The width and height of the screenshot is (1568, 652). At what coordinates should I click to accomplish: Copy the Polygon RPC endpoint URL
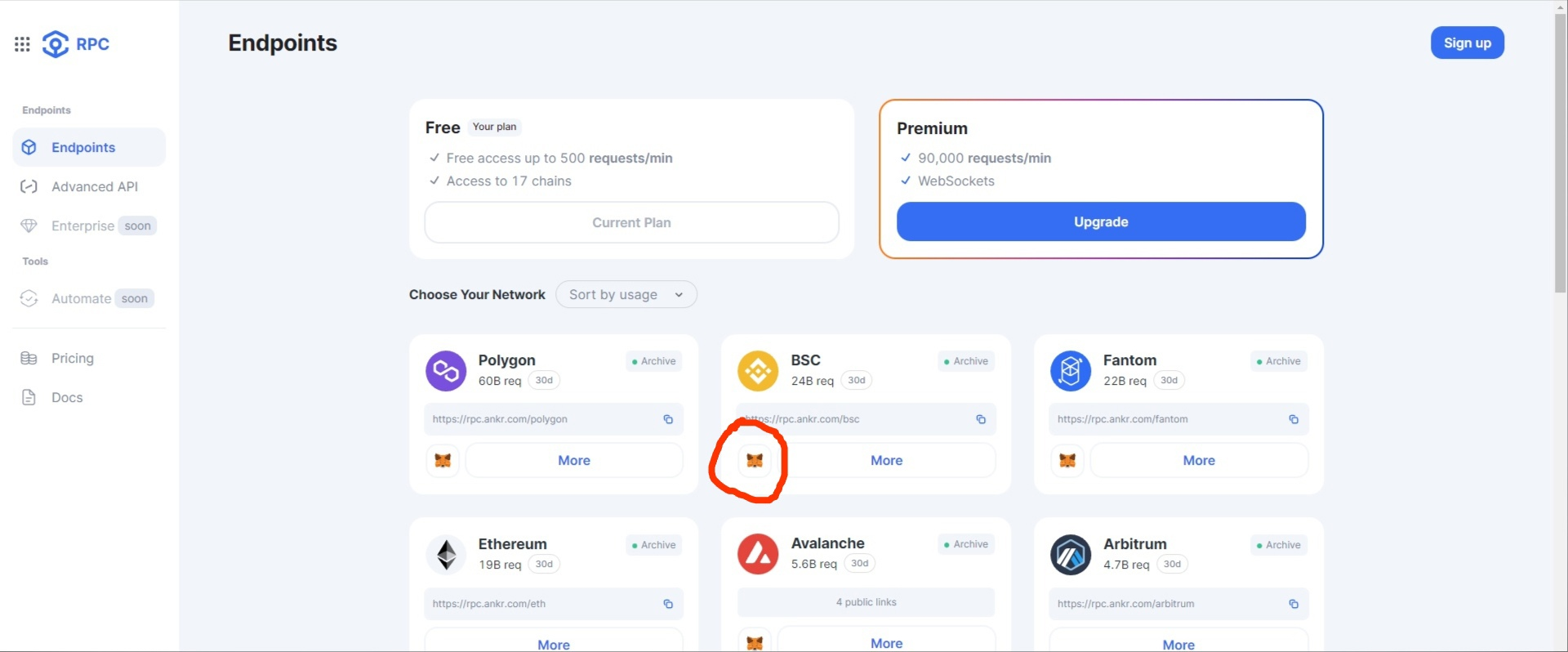(x=668, y=419)
